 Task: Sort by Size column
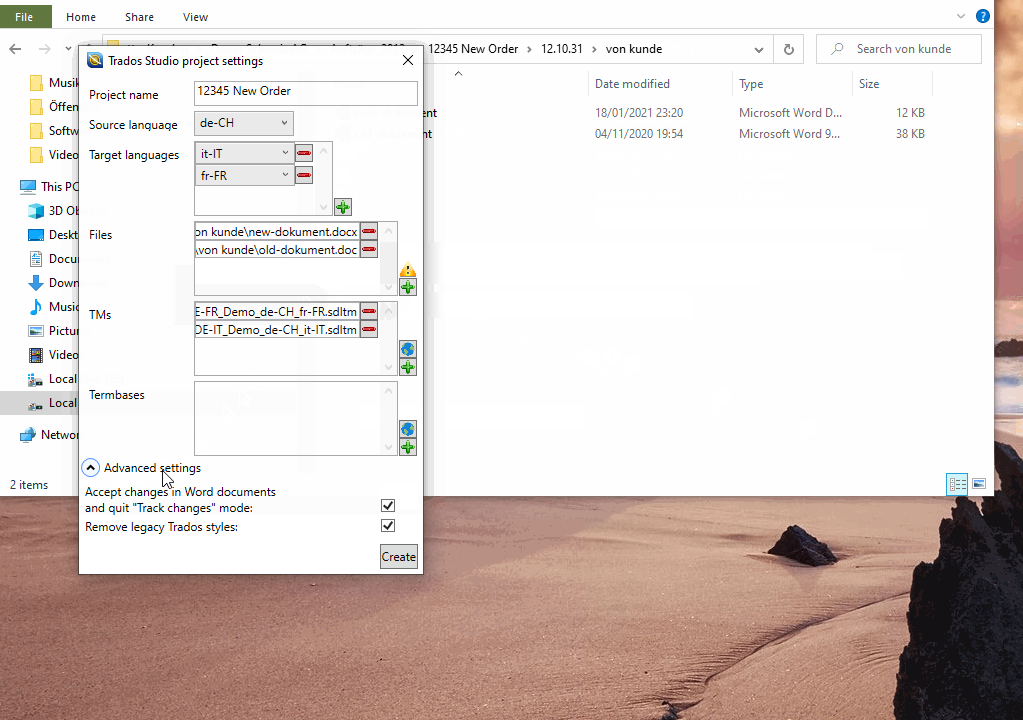[892, 83]
